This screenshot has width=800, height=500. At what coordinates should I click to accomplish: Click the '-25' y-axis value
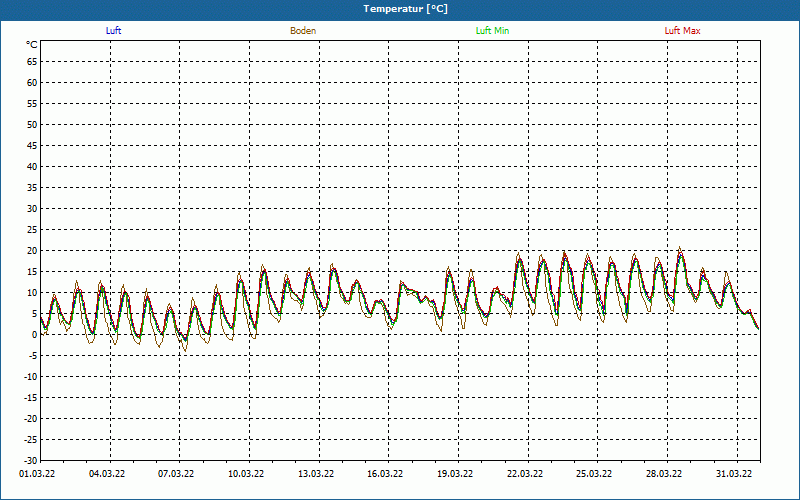click(31, 440)
